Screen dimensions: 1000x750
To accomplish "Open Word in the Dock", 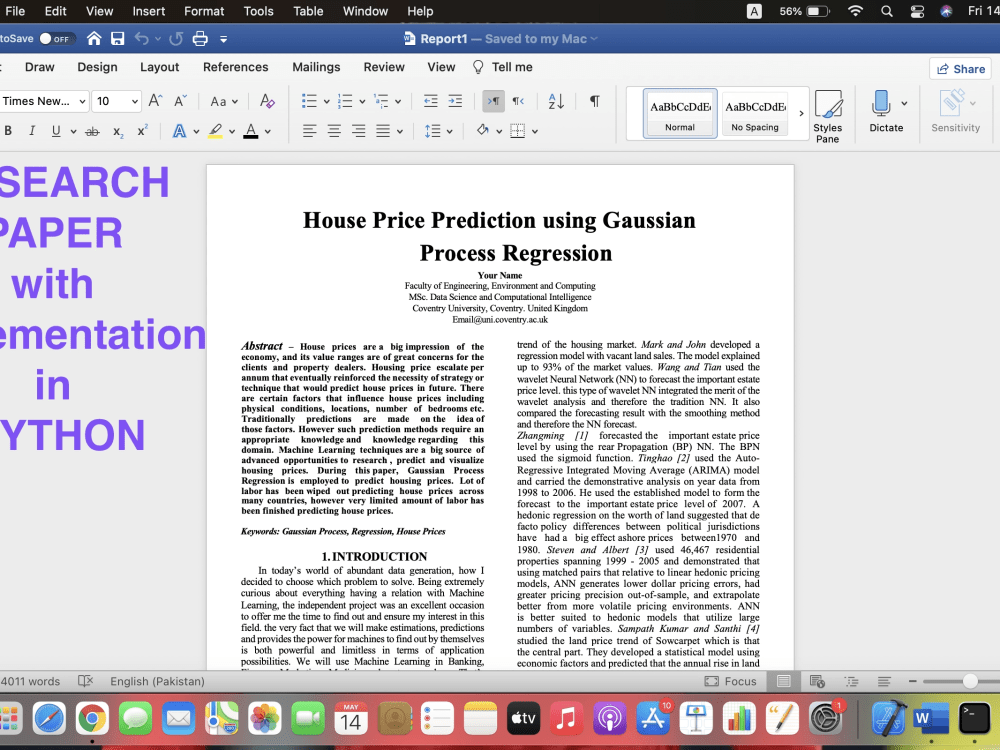I will [931, 719].
